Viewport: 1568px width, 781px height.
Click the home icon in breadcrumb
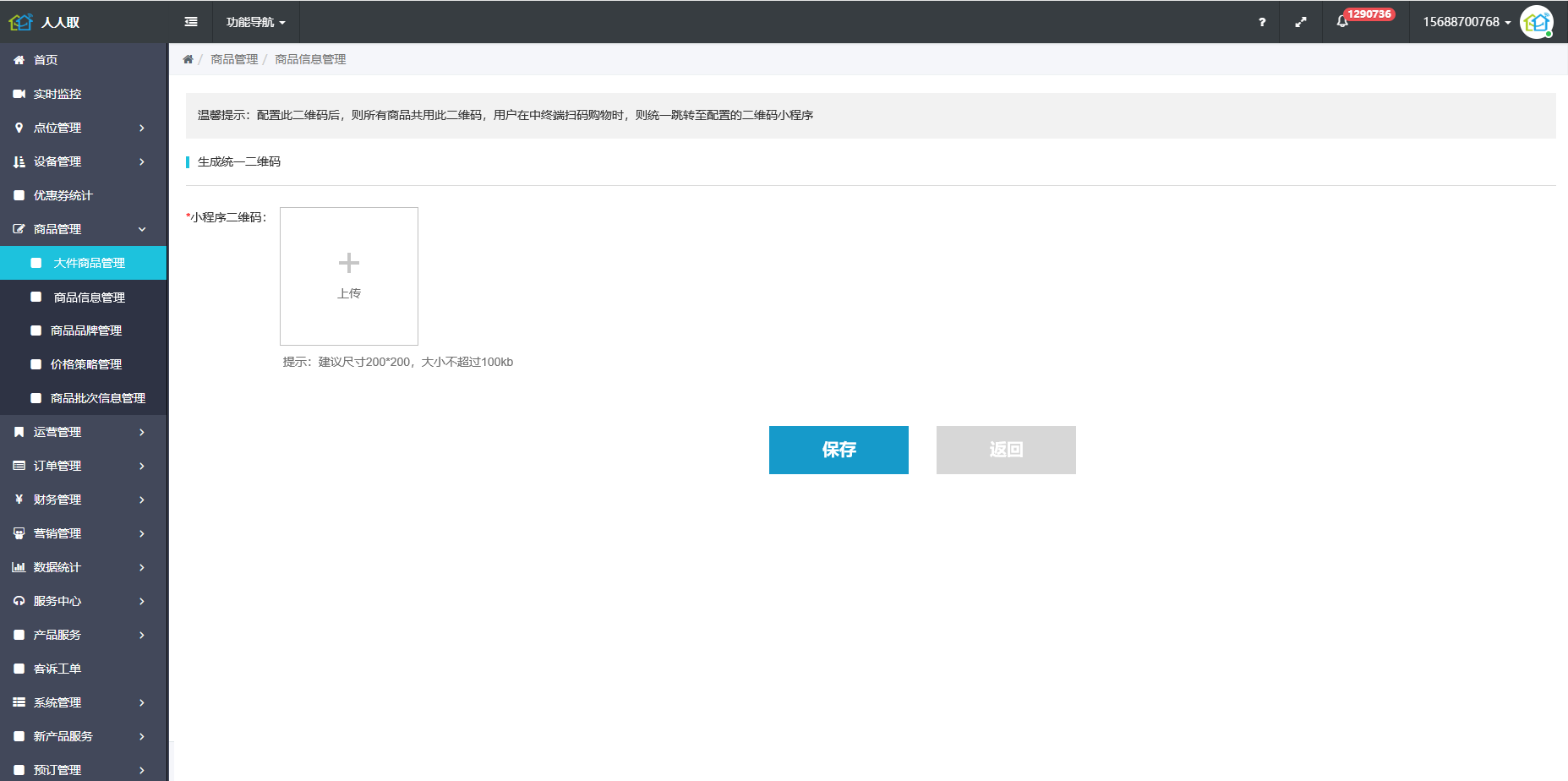188,59
